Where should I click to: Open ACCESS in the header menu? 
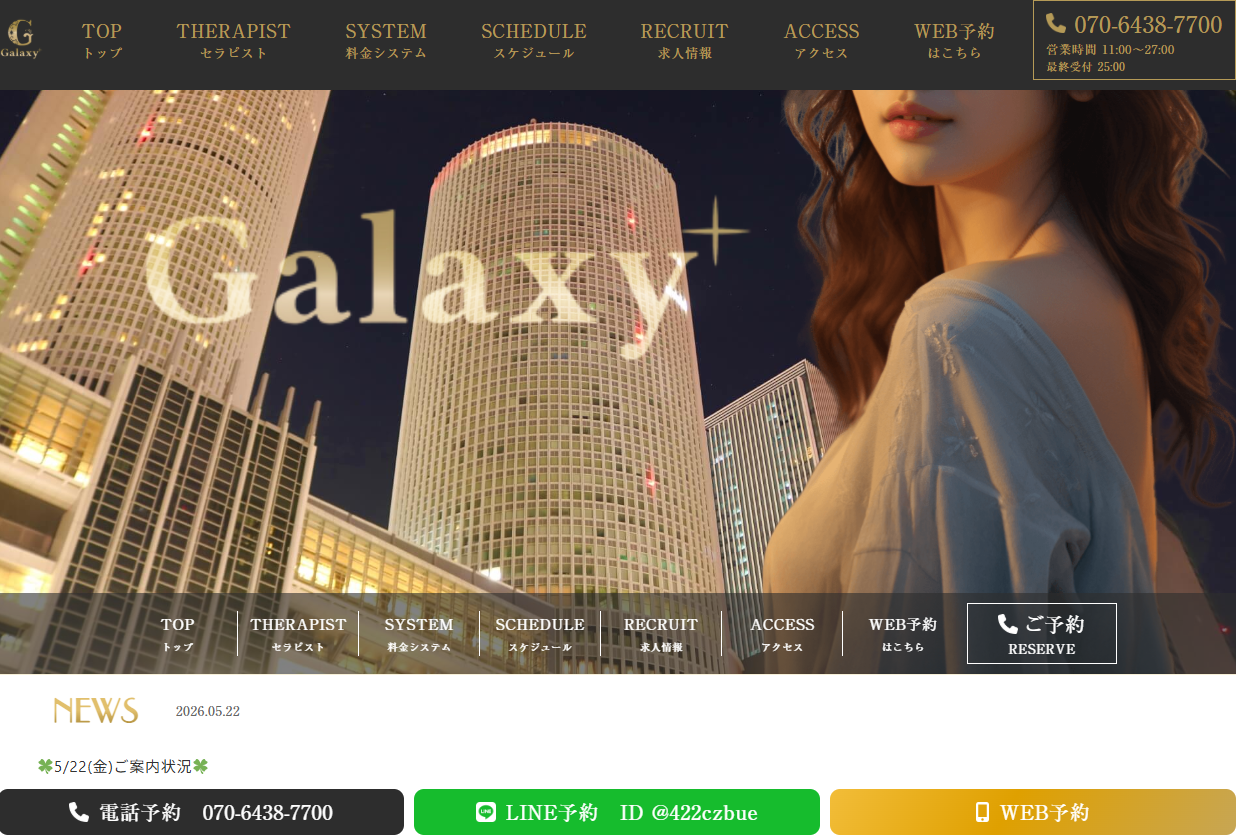point(822,41)
